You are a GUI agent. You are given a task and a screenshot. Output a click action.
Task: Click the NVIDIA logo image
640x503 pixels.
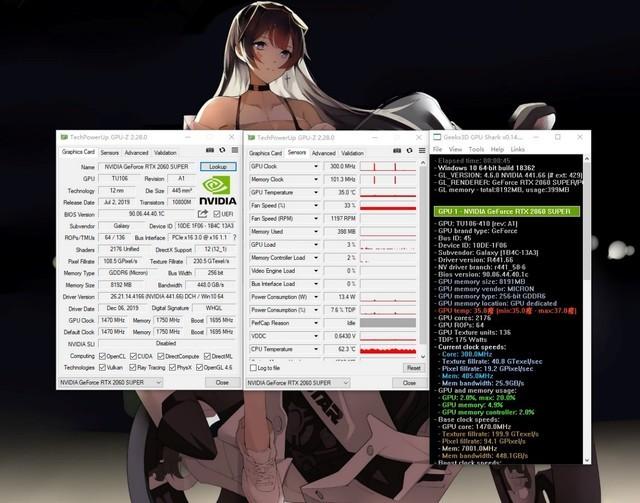click(218, 191)
